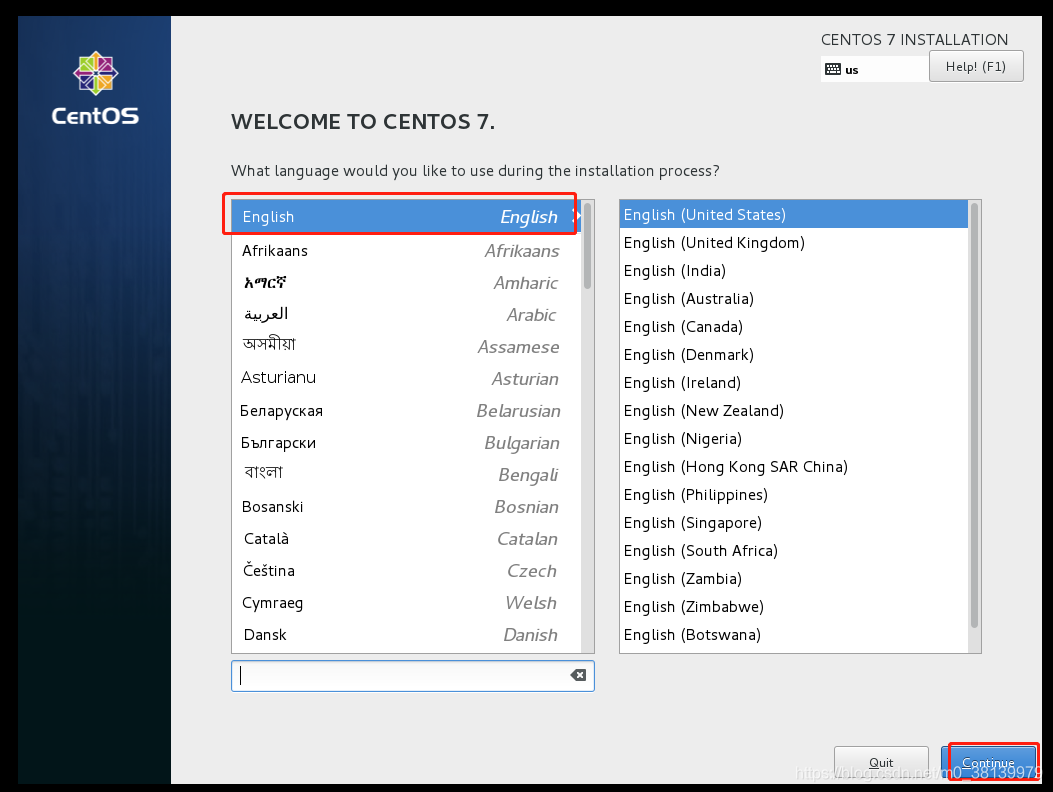1053x792 pixels.
Task: Choose English (Canada) locale
Action: click(x=794, y=326)
